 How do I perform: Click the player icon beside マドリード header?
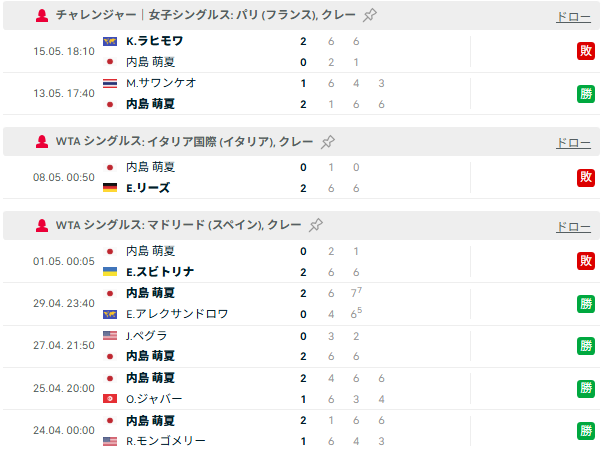coord(42,225)
